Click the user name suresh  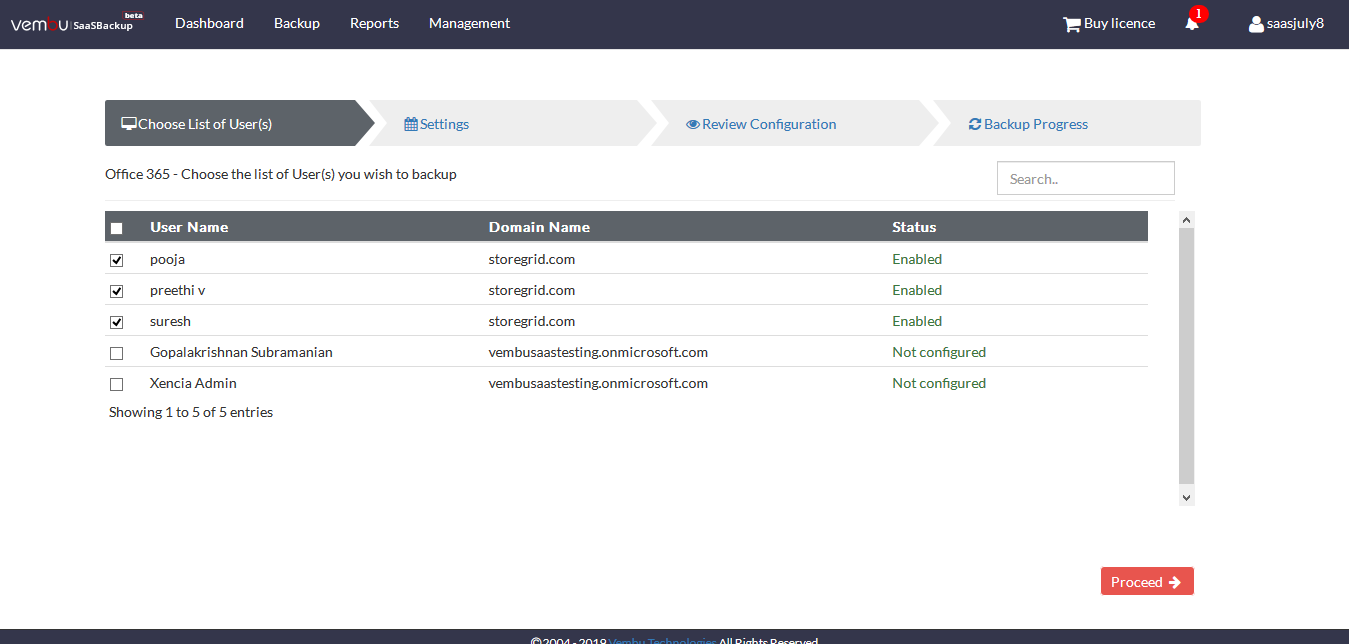click(x=170, y=321)
